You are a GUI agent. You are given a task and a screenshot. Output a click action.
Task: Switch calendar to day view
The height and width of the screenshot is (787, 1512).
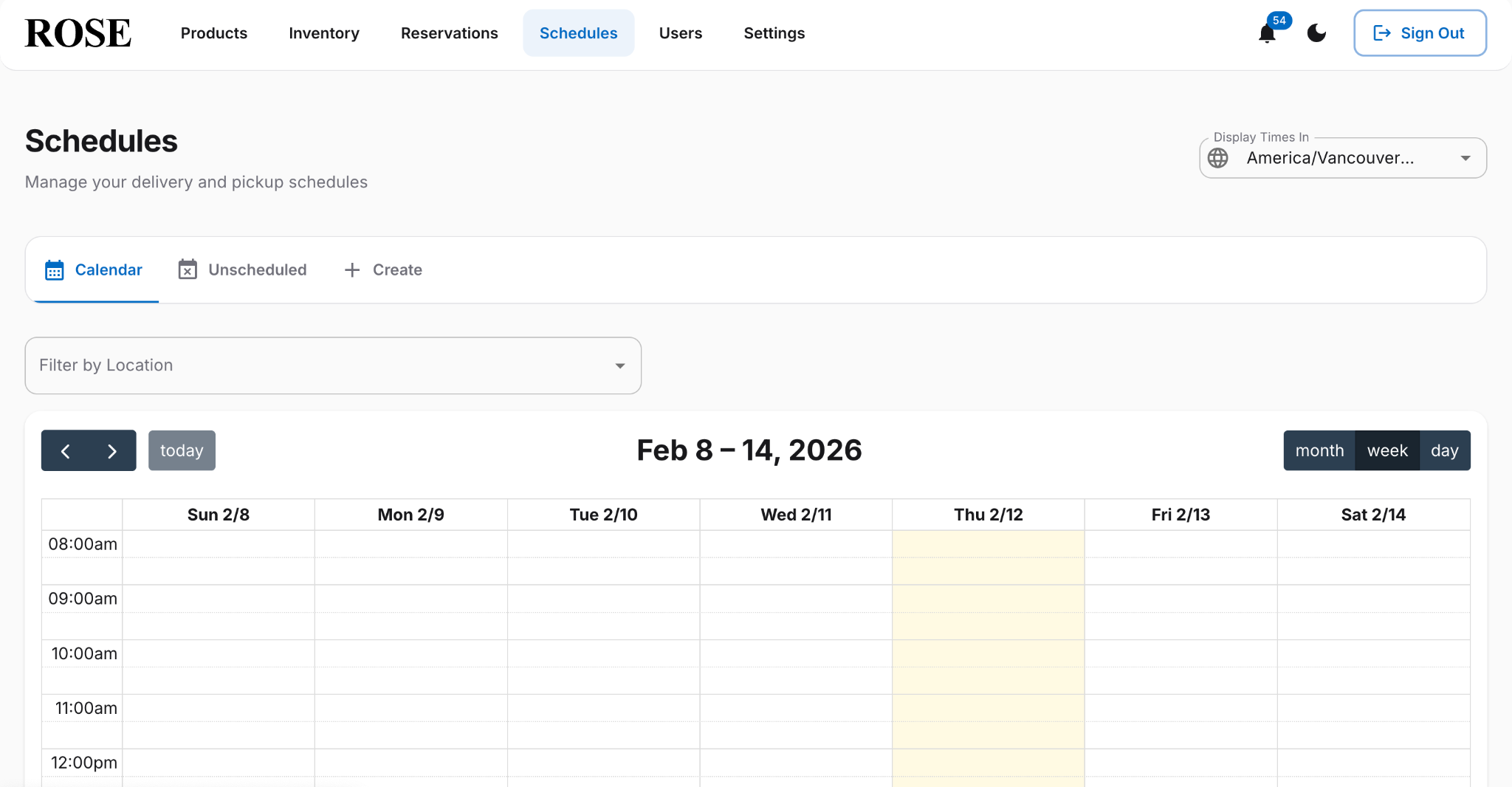1444,450
